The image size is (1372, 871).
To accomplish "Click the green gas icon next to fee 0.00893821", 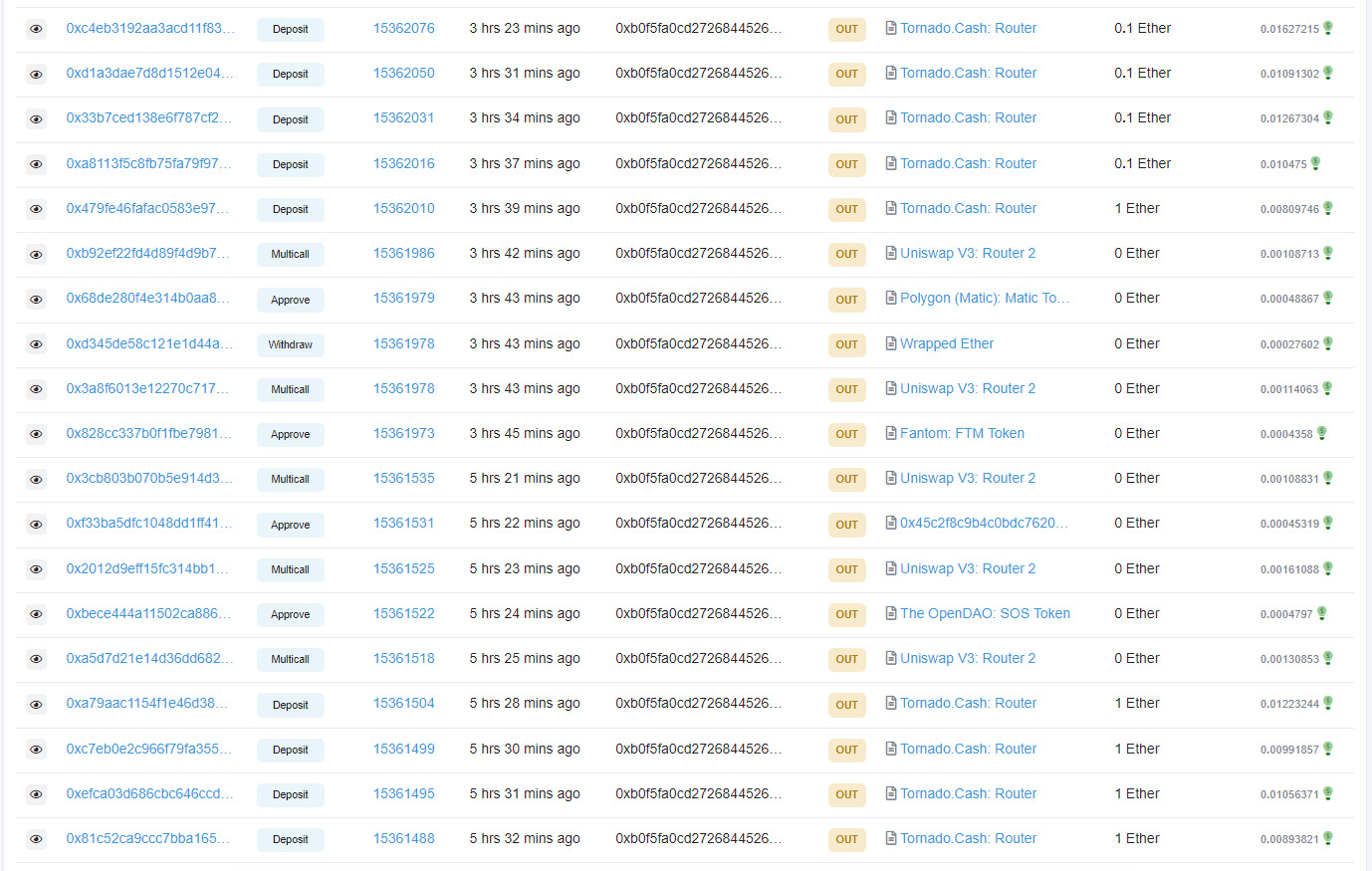I will tap(1328, 838).
